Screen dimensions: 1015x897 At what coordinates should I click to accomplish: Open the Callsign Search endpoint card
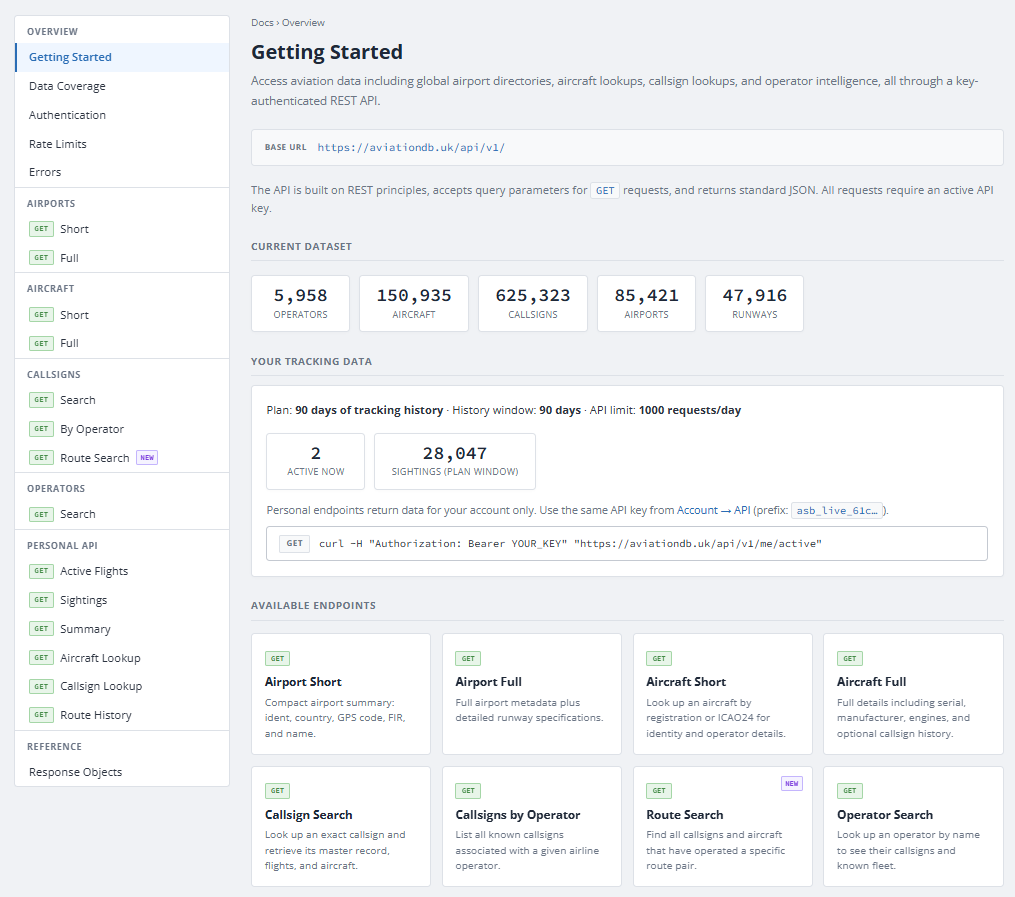tap(341, 826)
